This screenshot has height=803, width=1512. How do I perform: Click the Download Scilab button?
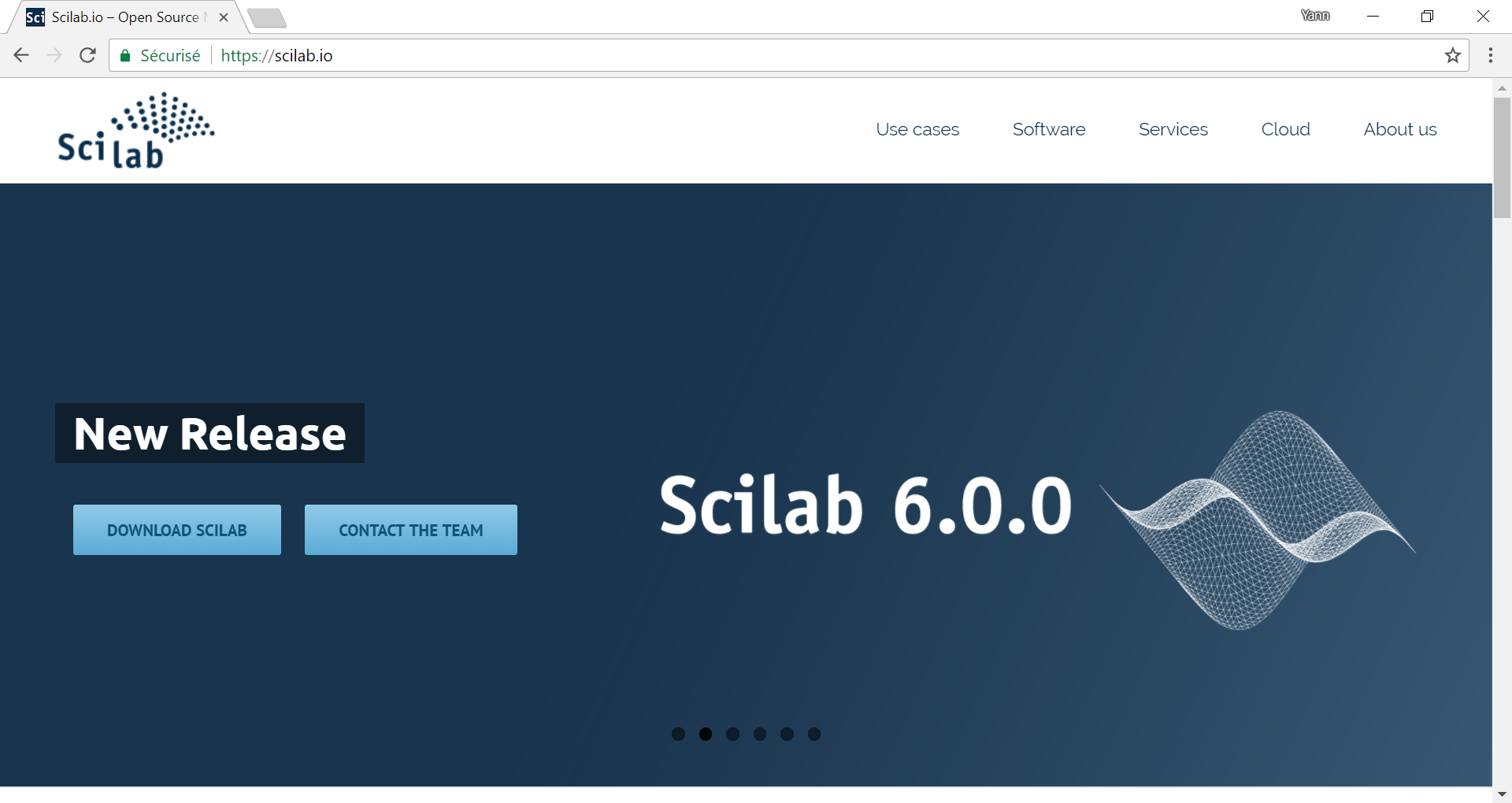pyautogui.click(x=177, y=530)
